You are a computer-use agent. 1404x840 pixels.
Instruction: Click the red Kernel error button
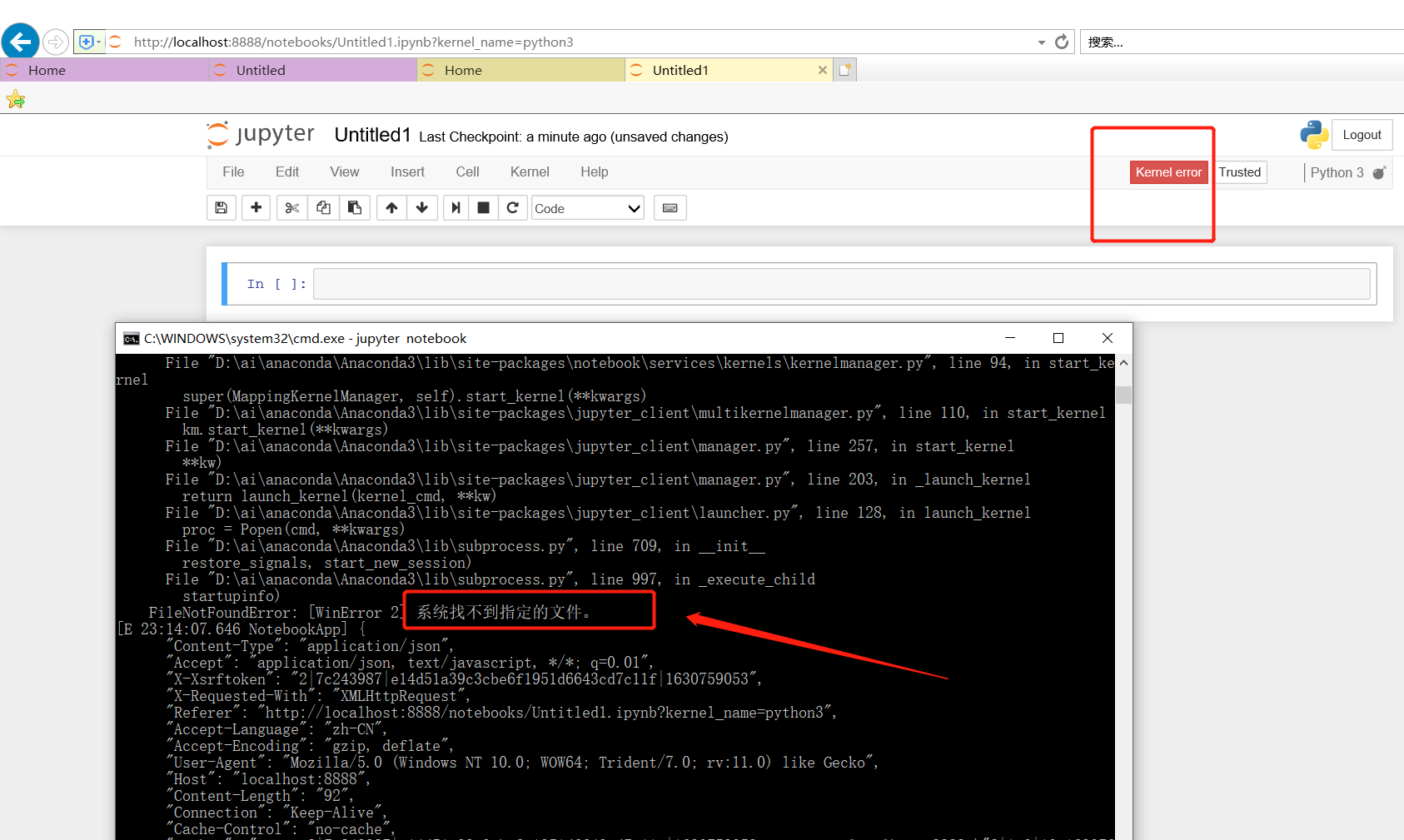pos(1168,172)
